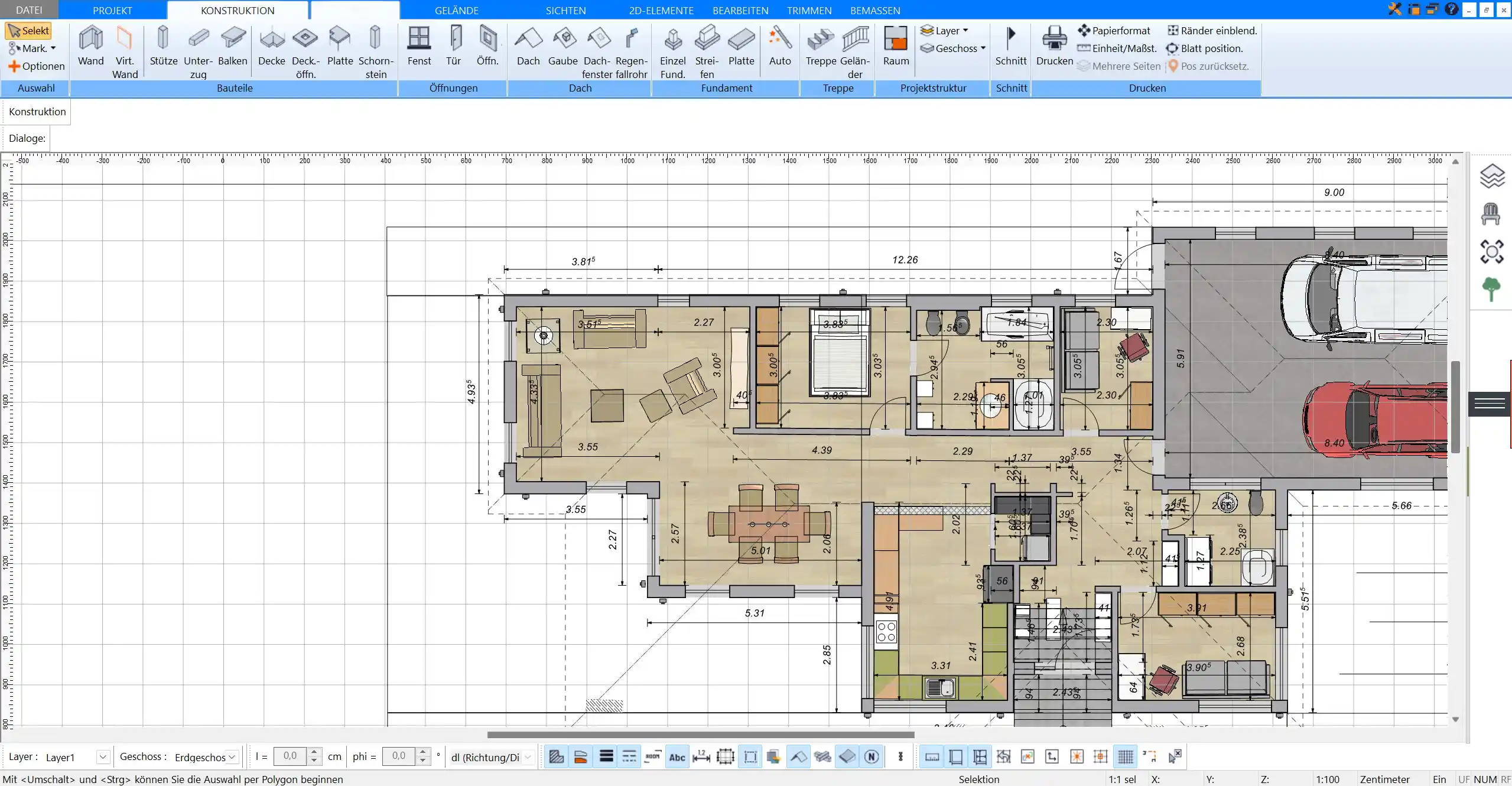This screenshot has height=786, width=1512.
Task: Click the Auto roof tool
Action: (780, 46)
